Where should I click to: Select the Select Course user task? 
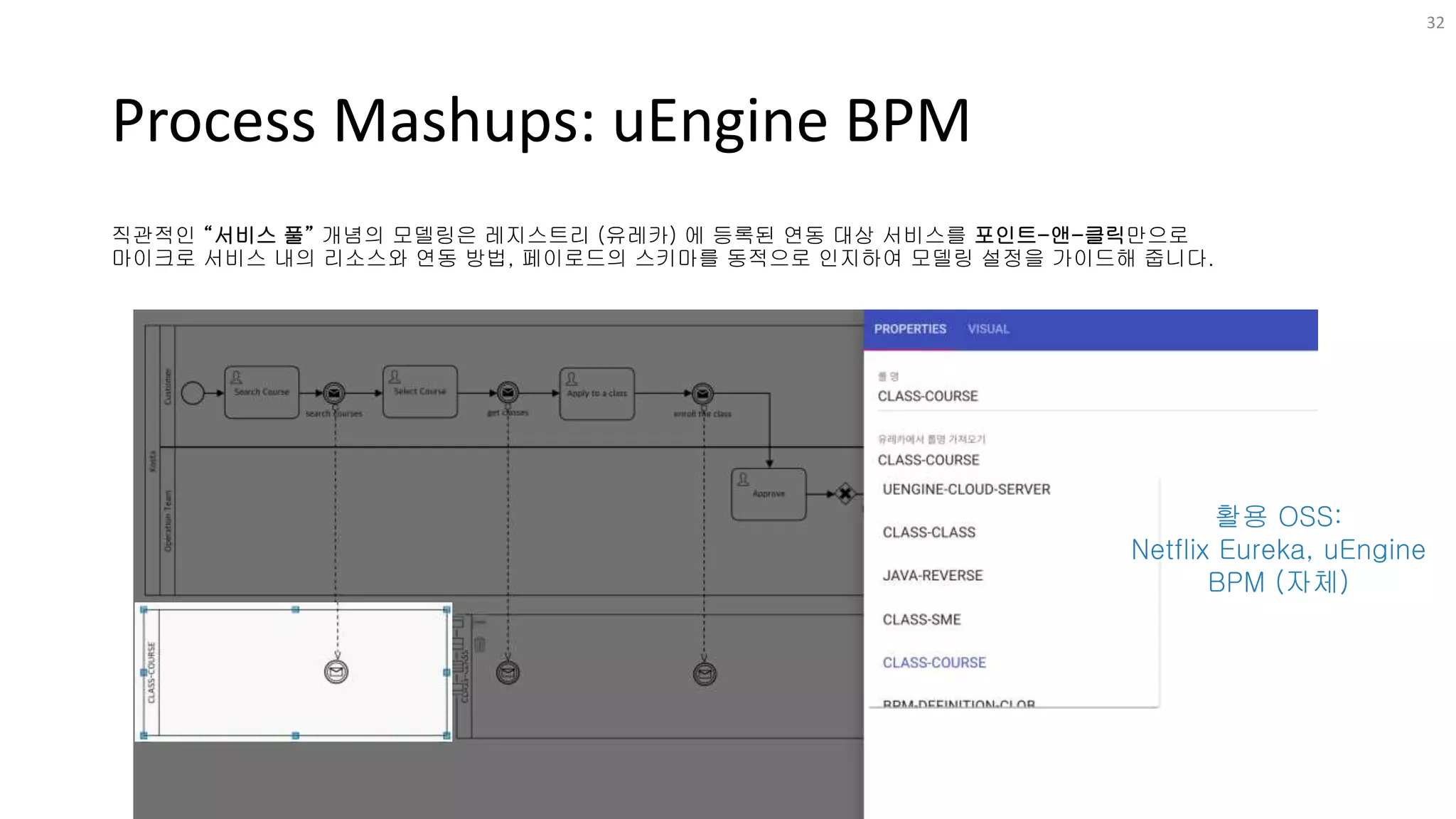coord(419,392)
